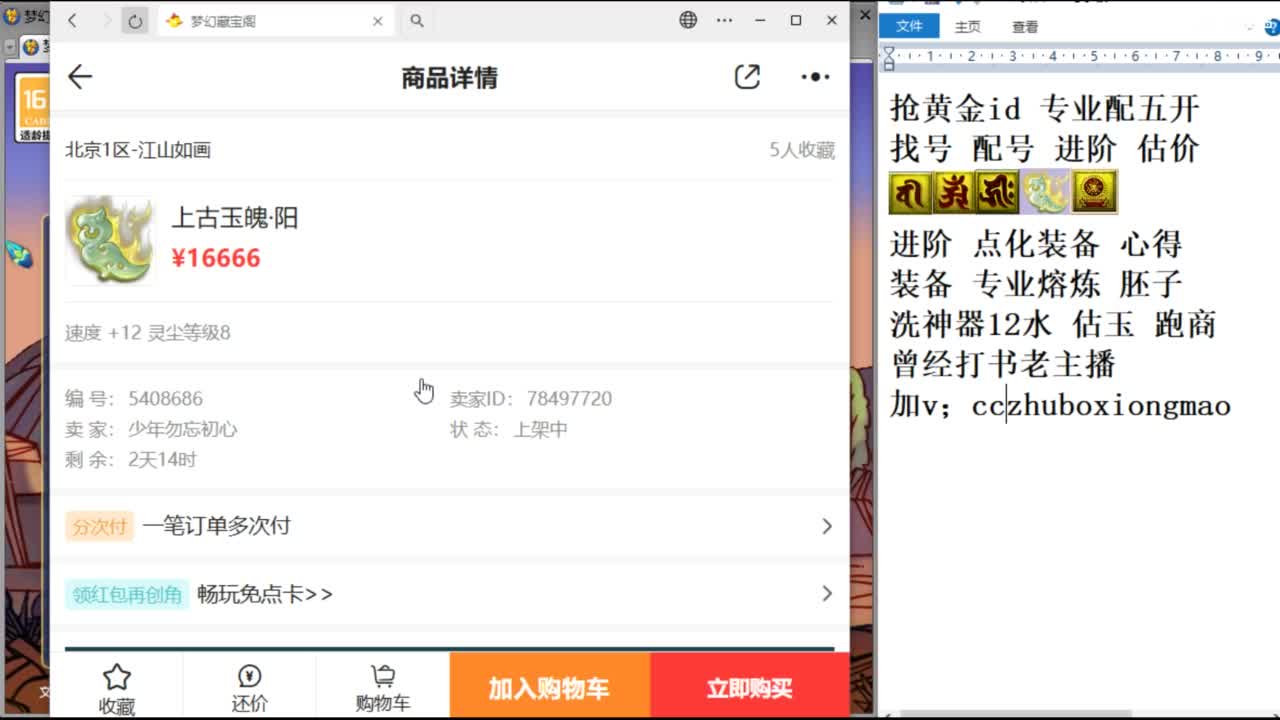Click the 立即购买 buy now button
The height and width of the screenshot is (720, 1280).
(x=749, y=688)
